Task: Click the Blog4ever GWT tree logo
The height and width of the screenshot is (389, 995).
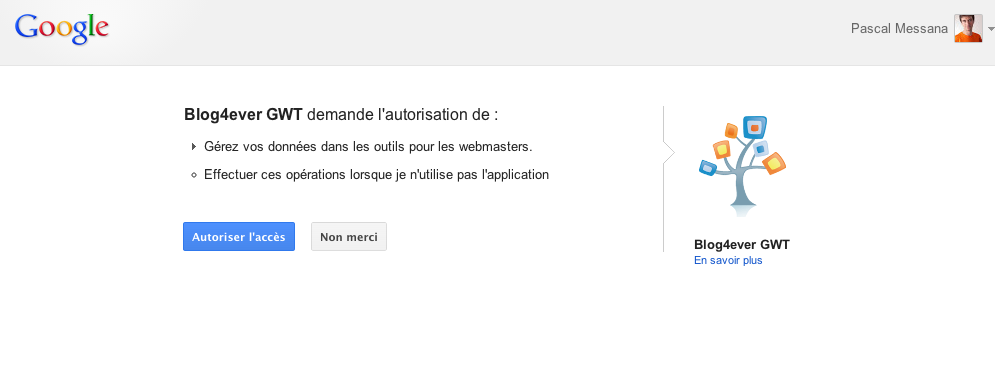Action: pos(742,166)
